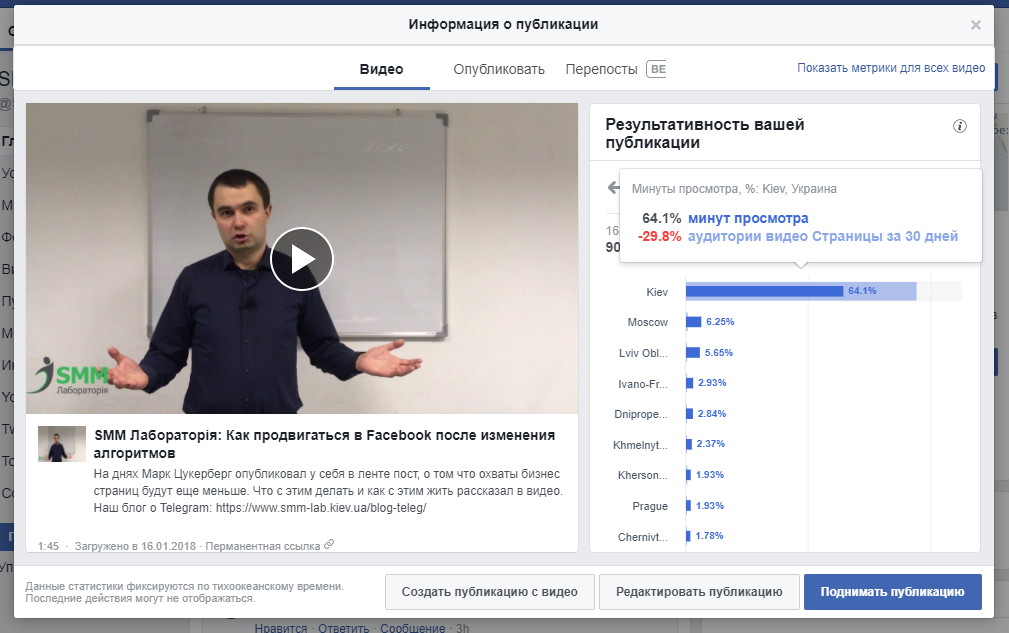This screenshot has height=633, width=1009.
Task: Select the Moscow bar at 6.25%
Action: (694, 322)
